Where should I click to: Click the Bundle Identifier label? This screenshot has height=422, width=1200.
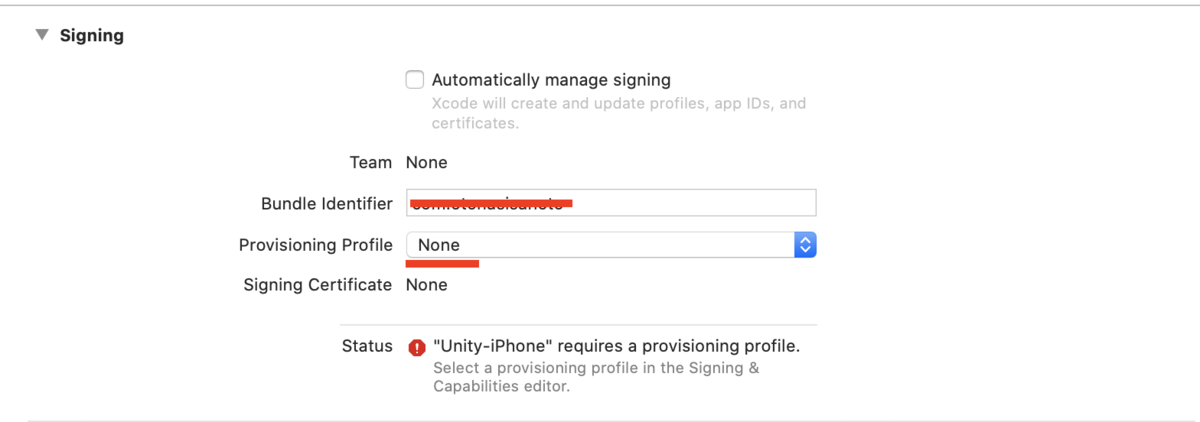[x=327, y=204]
